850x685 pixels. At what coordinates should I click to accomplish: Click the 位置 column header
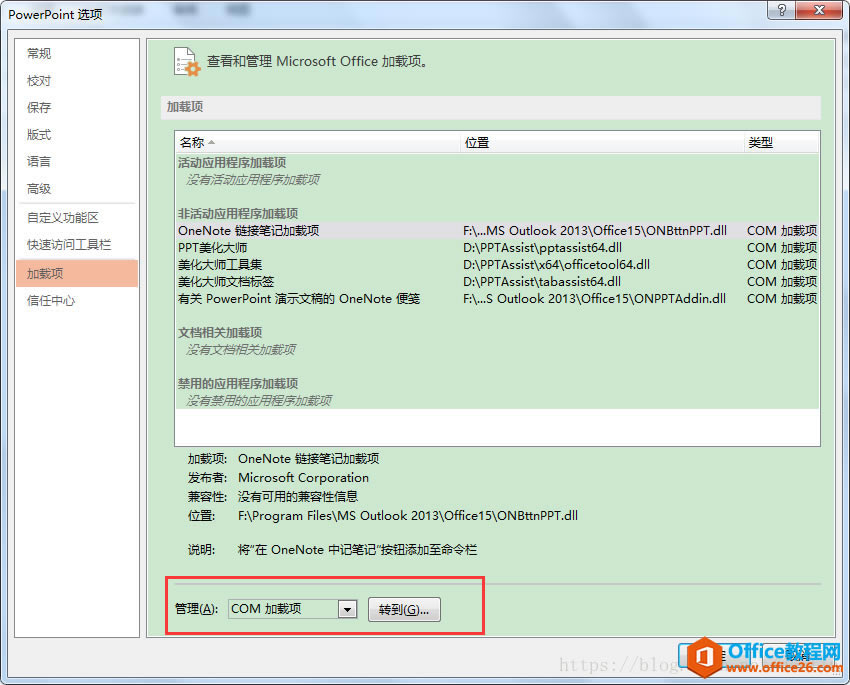[x=477, y=142]
